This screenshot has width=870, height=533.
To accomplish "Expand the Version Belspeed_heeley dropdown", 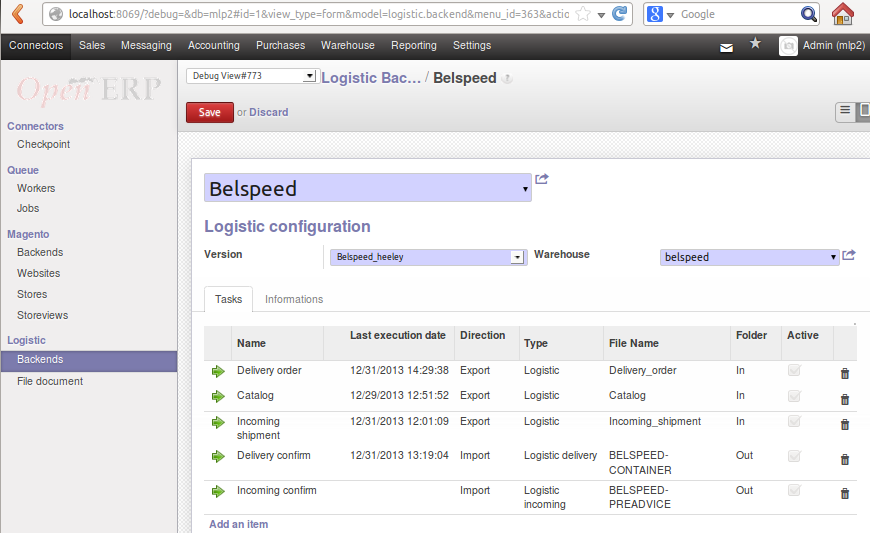I will point(517,257).
